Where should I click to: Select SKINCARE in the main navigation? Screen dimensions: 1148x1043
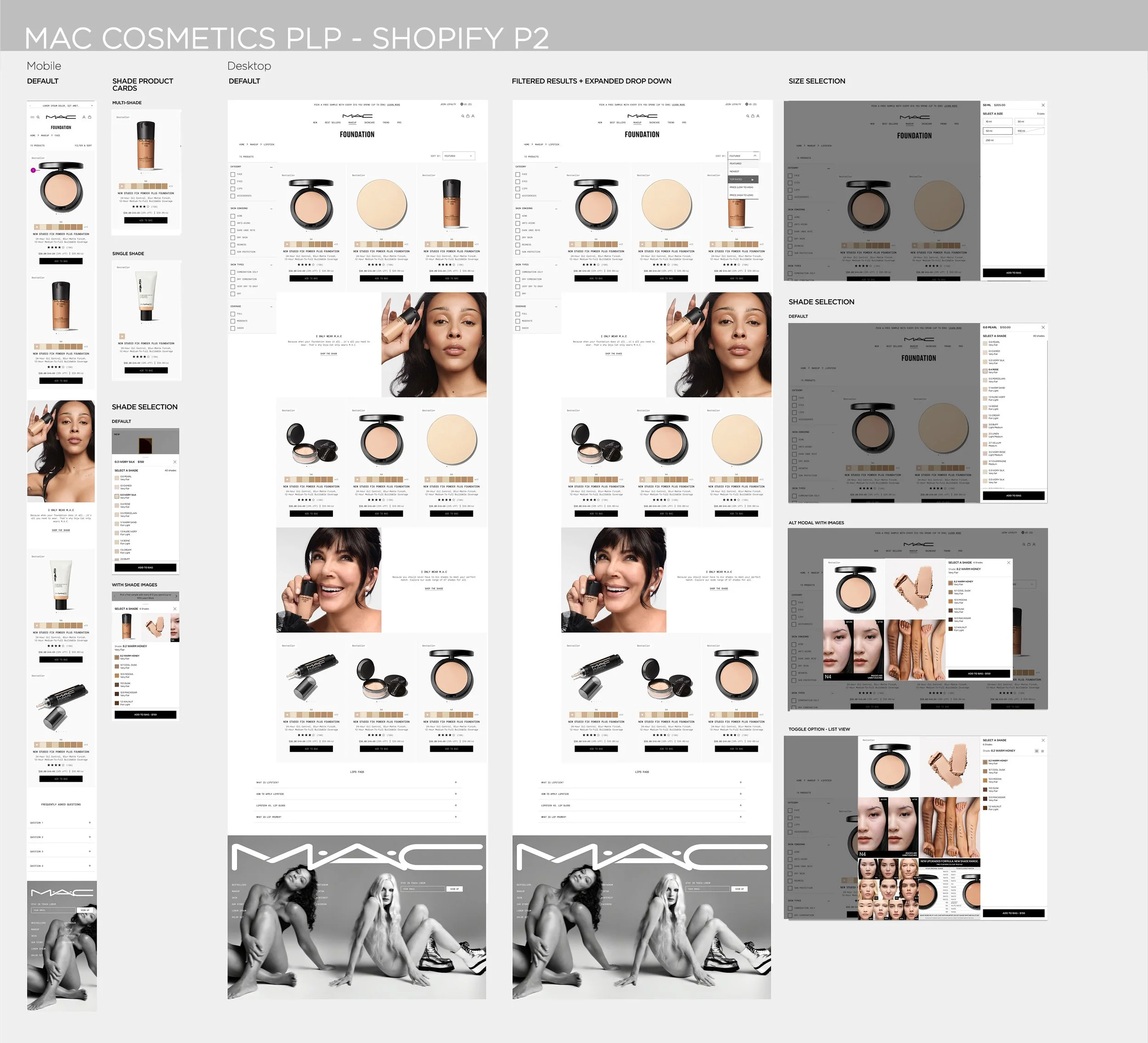370,123
